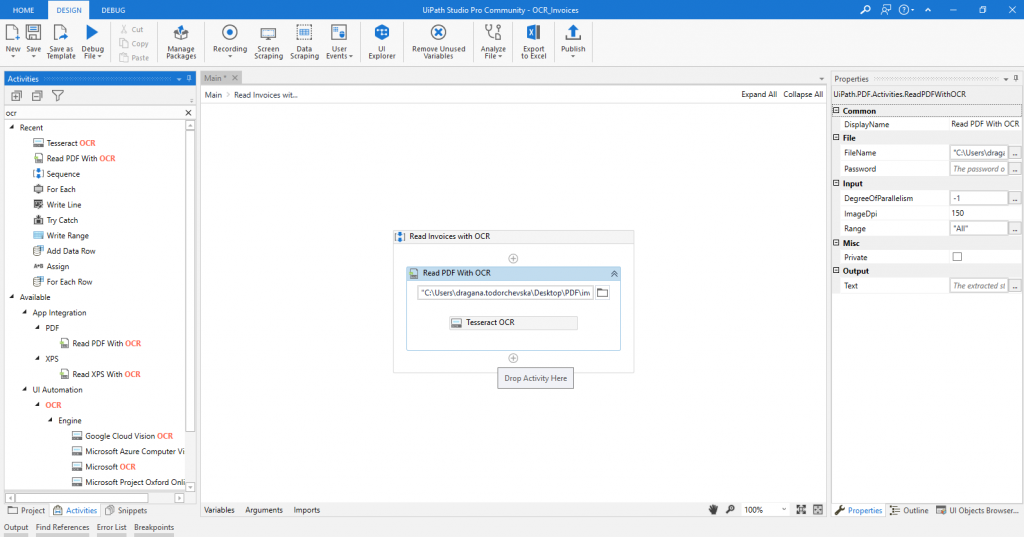
Task: Select Google Cloud Vision OCR activity
Action: click(122, 436)
